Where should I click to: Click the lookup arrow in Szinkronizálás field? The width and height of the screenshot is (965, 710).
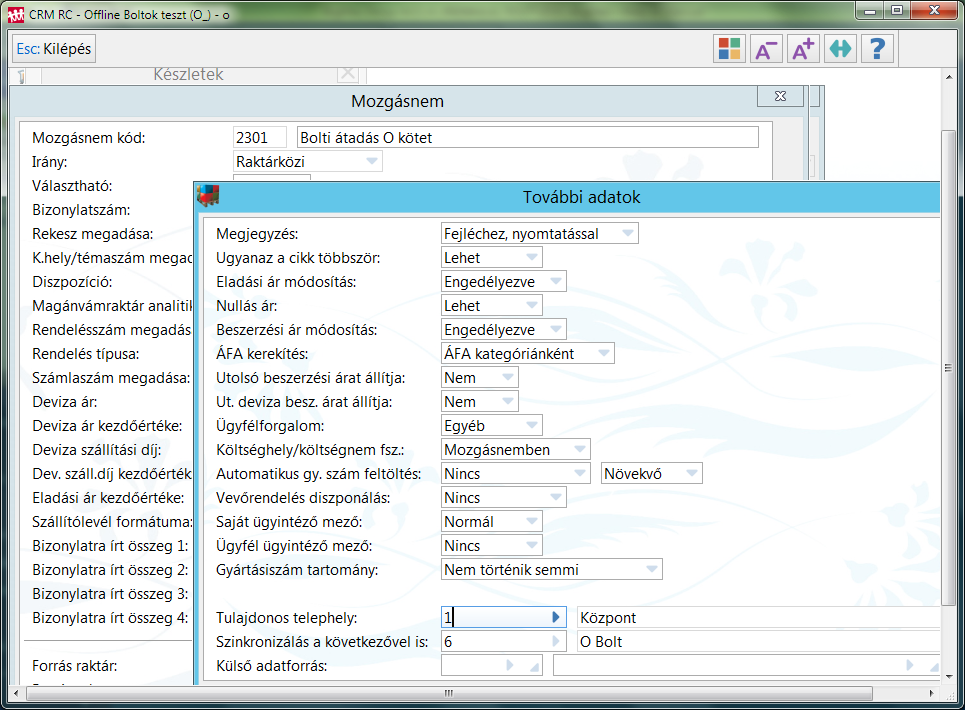tap(556, 642)
